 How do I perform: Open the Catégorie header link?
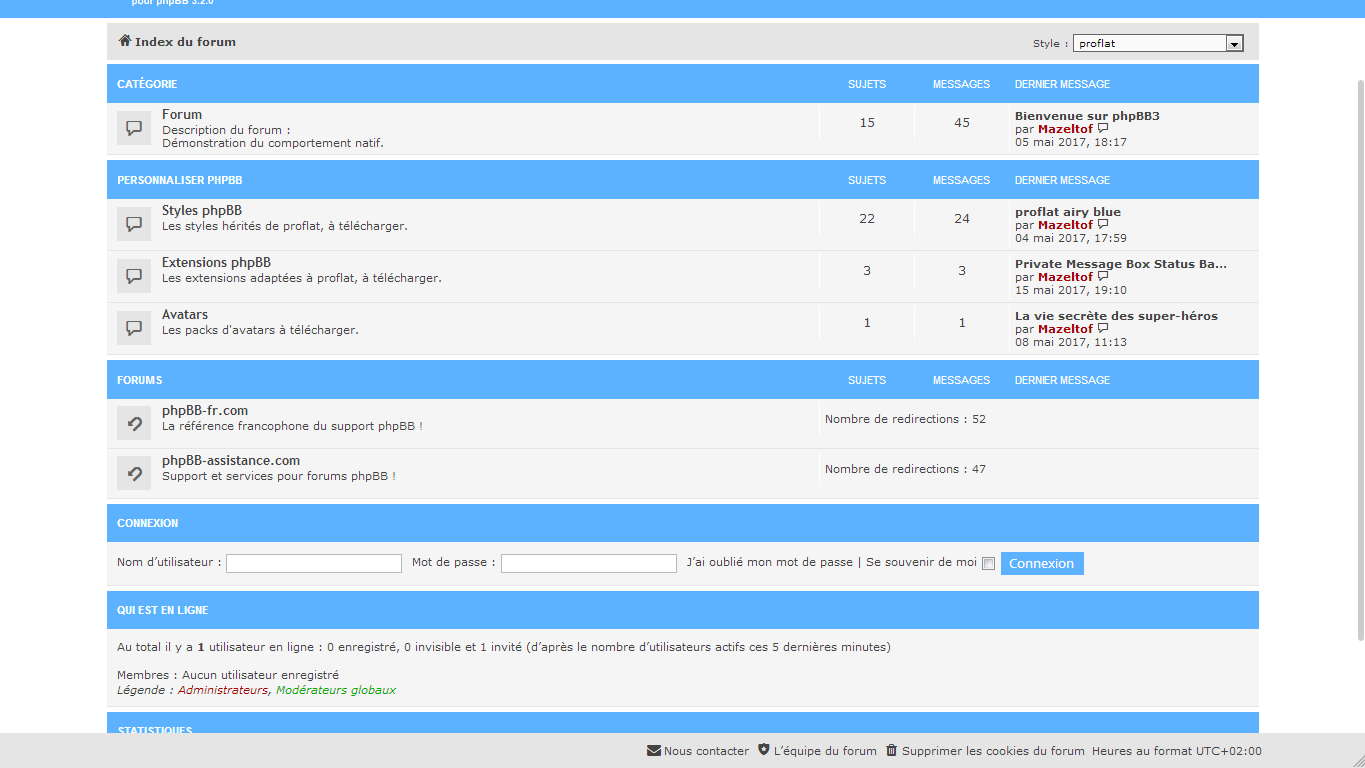tap(147, 84)
